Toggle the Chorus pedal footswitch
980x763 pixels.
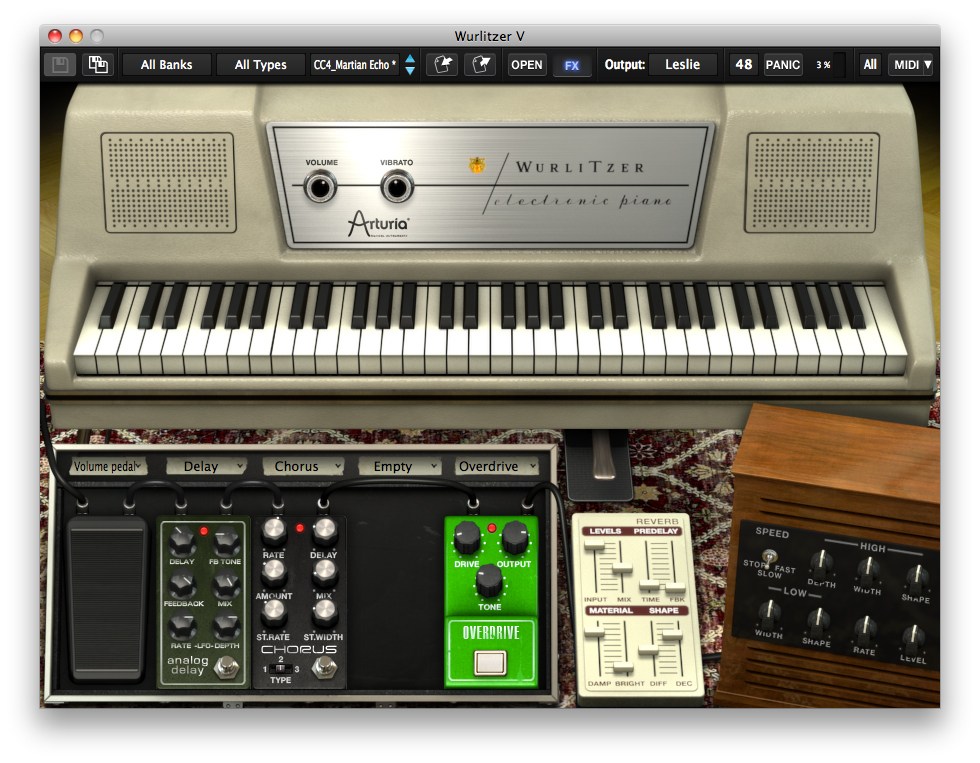(x=324, y=667)
